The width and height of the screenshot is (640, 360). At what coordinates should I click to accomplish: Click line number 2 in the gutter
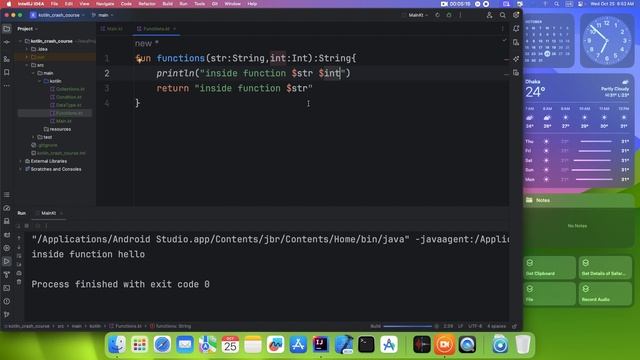(x=107, y=73)
